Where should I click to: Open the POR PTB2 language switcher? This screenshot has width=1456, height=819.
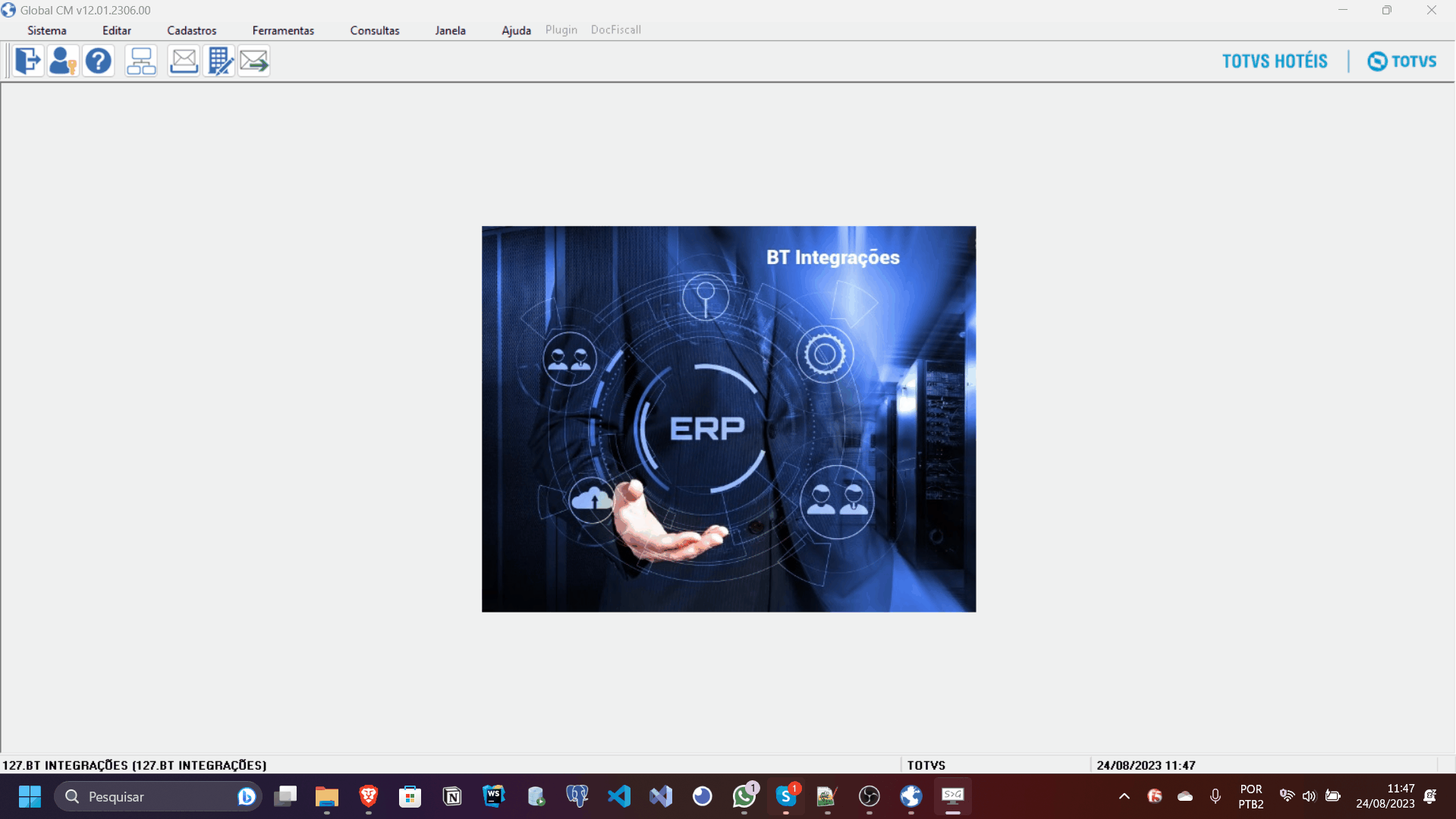click(1251, 796)
